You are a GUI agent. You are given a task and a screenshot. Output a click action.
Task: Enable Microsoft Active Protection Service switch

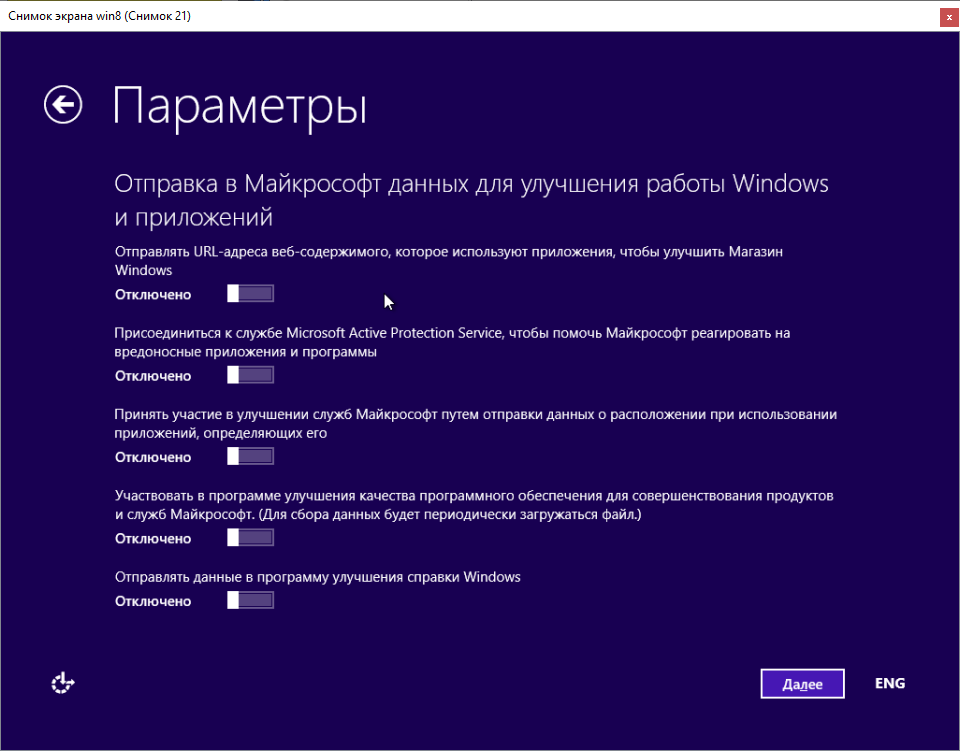click(x=250, y=375)
